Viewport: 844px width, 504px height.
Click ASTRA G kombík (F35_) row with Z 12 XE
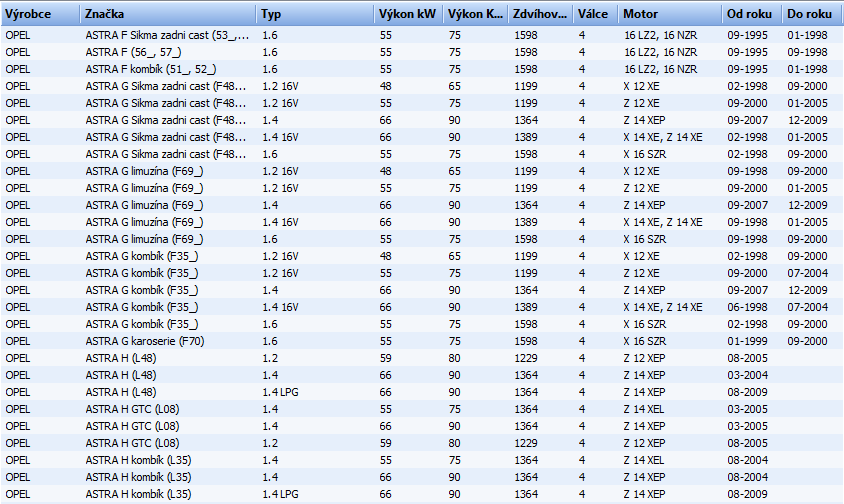click(422, 273)
